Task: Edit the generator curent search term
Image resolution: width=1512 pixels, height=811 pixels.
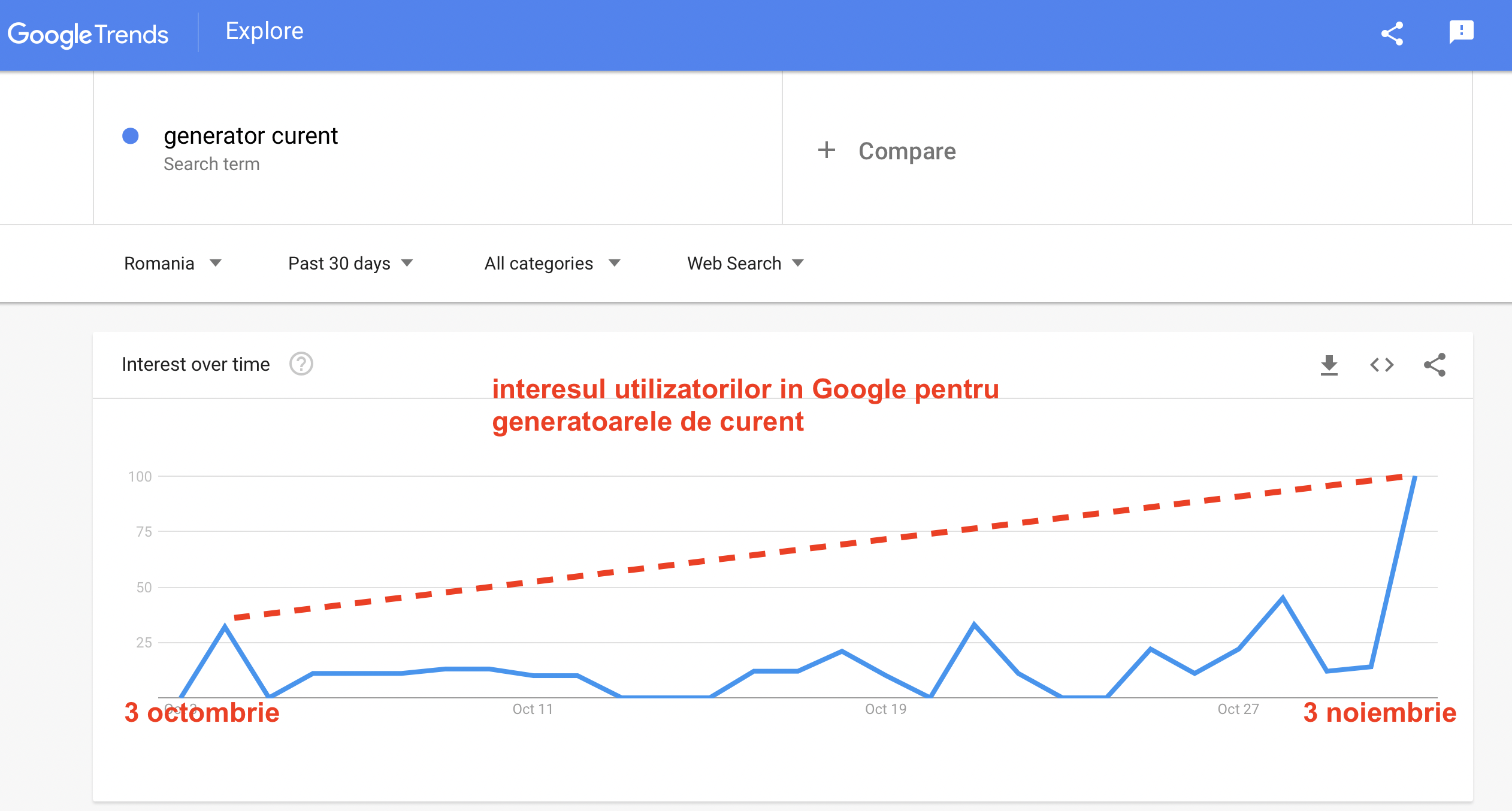Action: coord(250,136)
